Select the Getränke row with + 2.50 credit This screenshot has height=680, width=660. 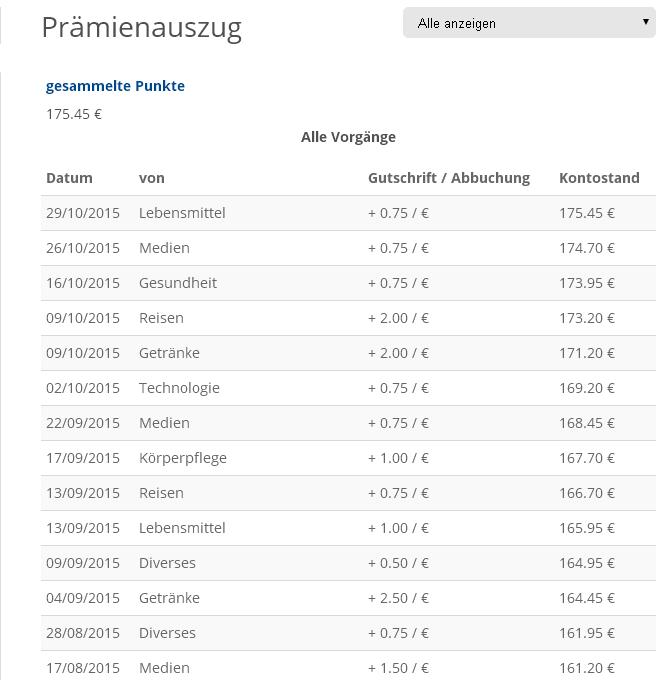tap(348, 598)
